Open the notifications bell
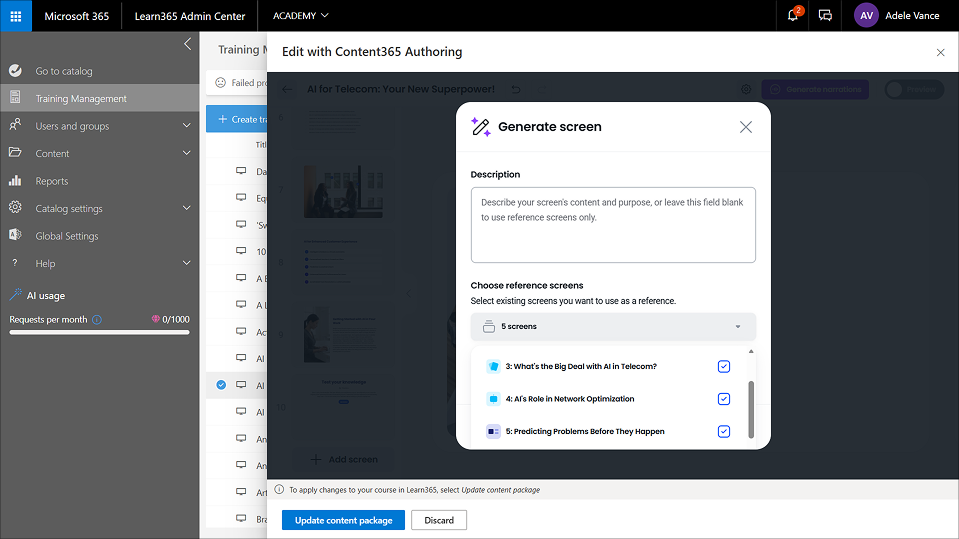Viewport: 959px width, 539px height. [x=793, y=16]
